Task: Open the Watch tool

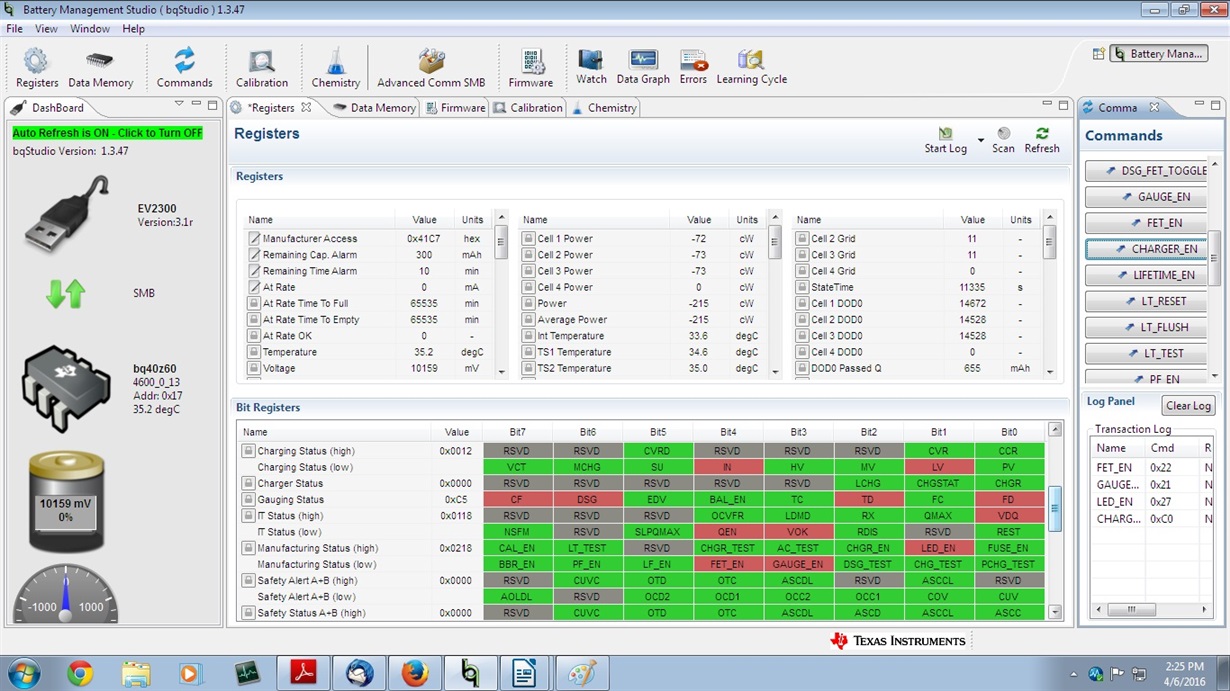Action: pyautogui.click(x=591, y=66)
